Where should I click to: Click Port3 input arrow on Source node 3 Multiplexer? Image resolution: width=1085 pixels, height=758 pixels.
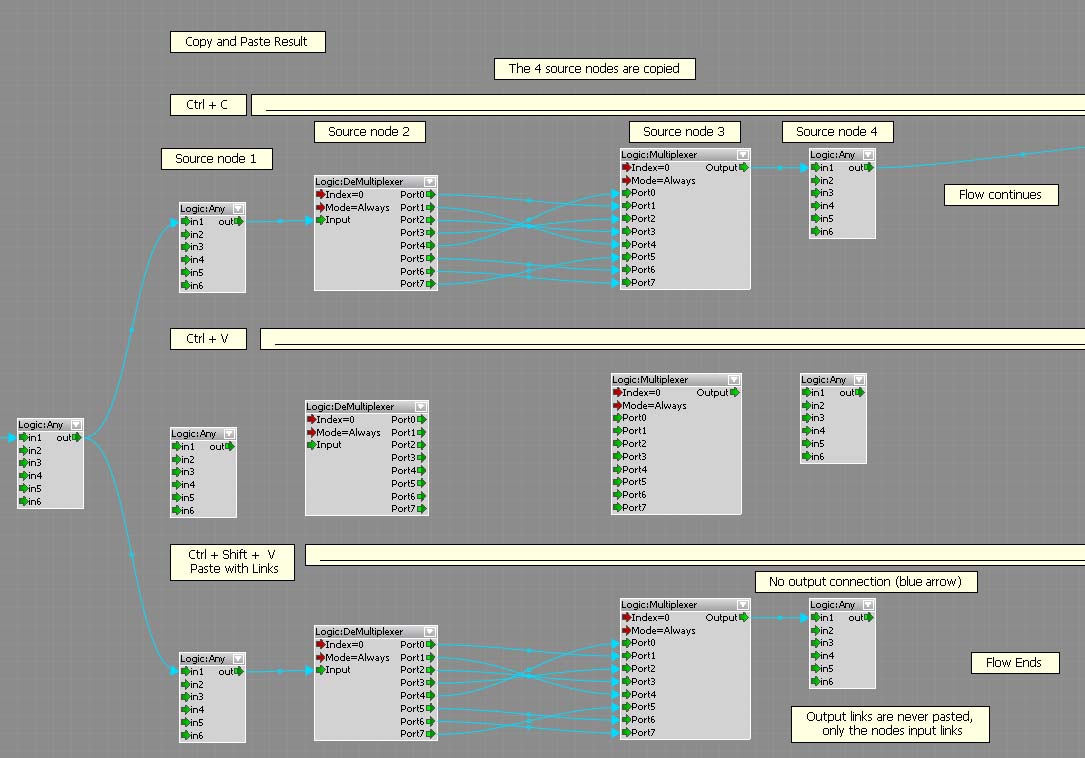(x=626, y=232)
